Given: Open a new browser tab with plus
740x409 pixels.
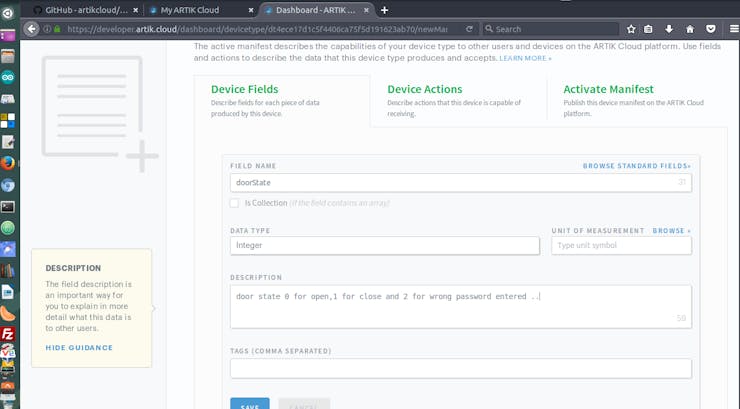Looking at the screenshot, I should tap(385, 10).
